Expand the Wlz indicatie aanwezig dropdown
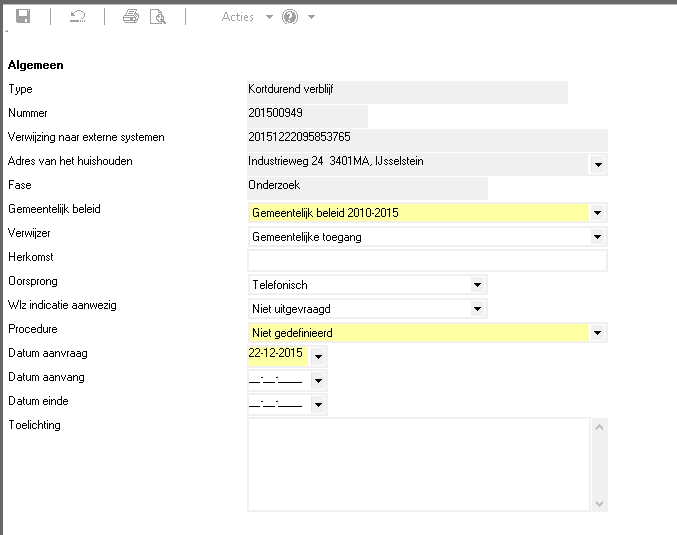677x535 pixels. pos(478,309)
